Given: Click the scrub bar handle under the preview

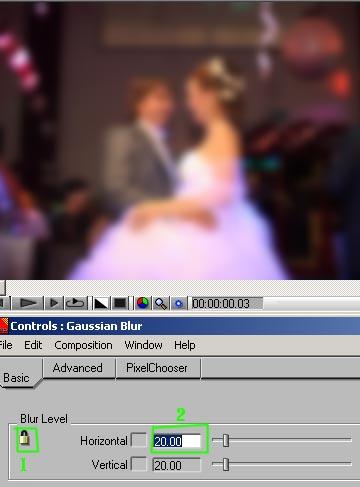Looking at the screenshot, I should pyautogui.click(x=2, y=287).
